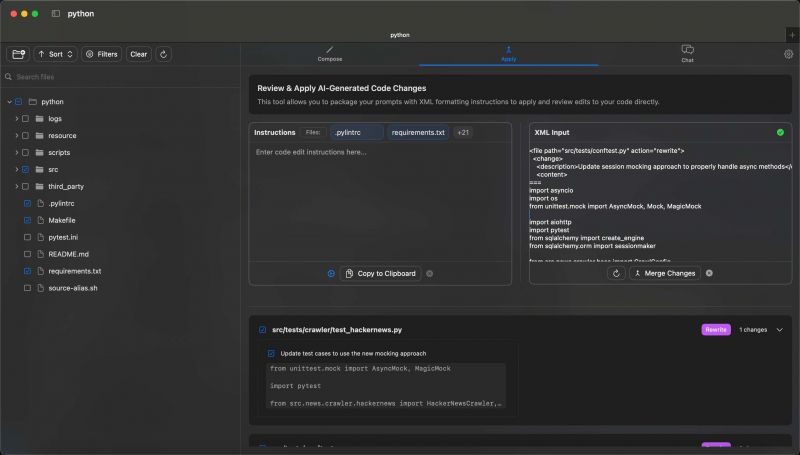This screenshot has height=455, width=800.
Task: Click the refresh icon next to Clear
Action: pyautogui.click(x=163, y=54)
